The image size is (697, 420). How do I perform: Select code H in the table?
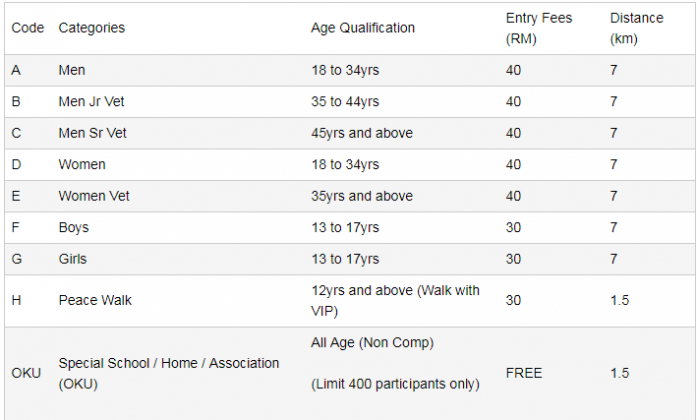coord(16,300)
